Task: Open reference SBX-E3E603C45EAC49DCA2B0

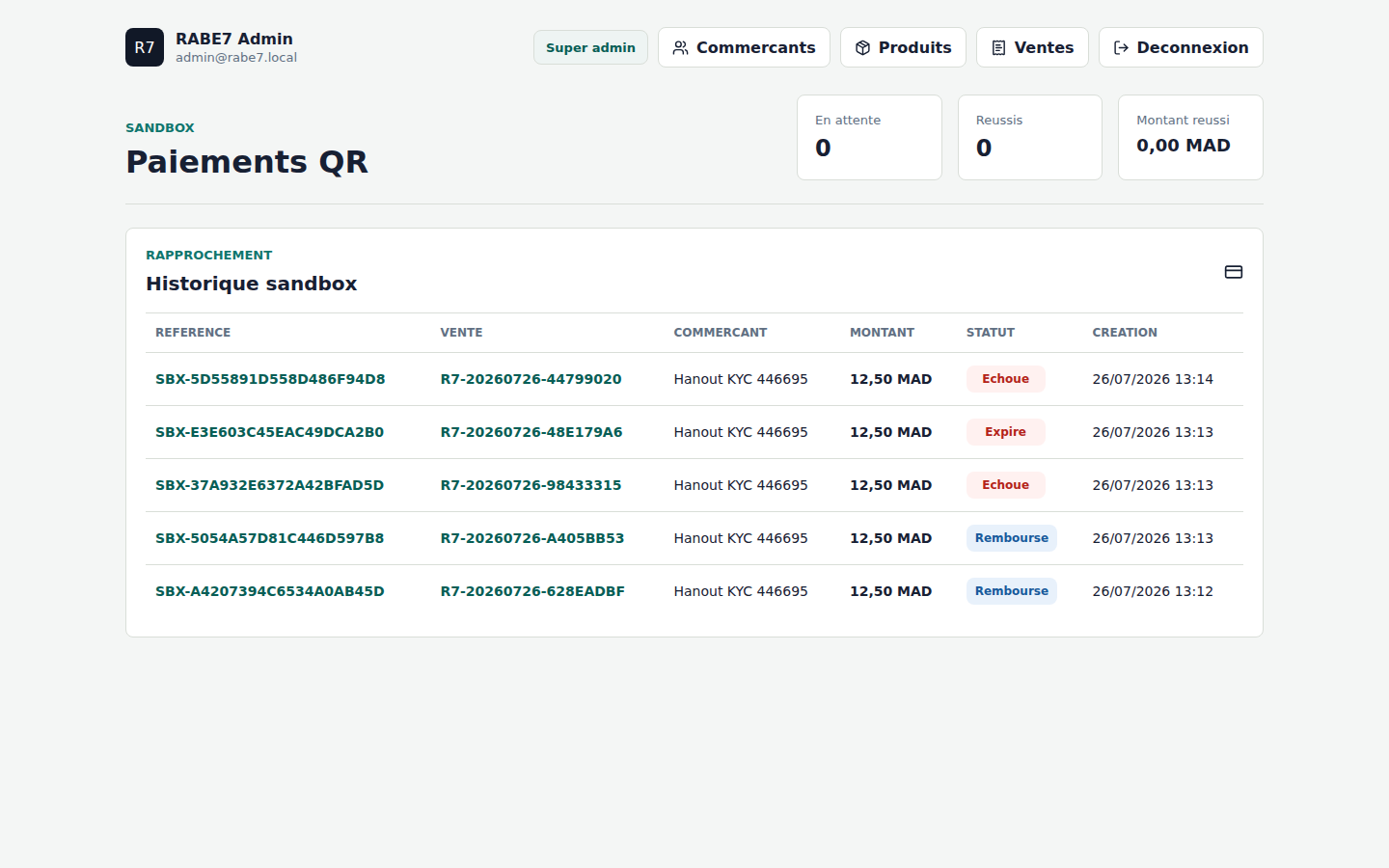Action: tap(270, 432)
